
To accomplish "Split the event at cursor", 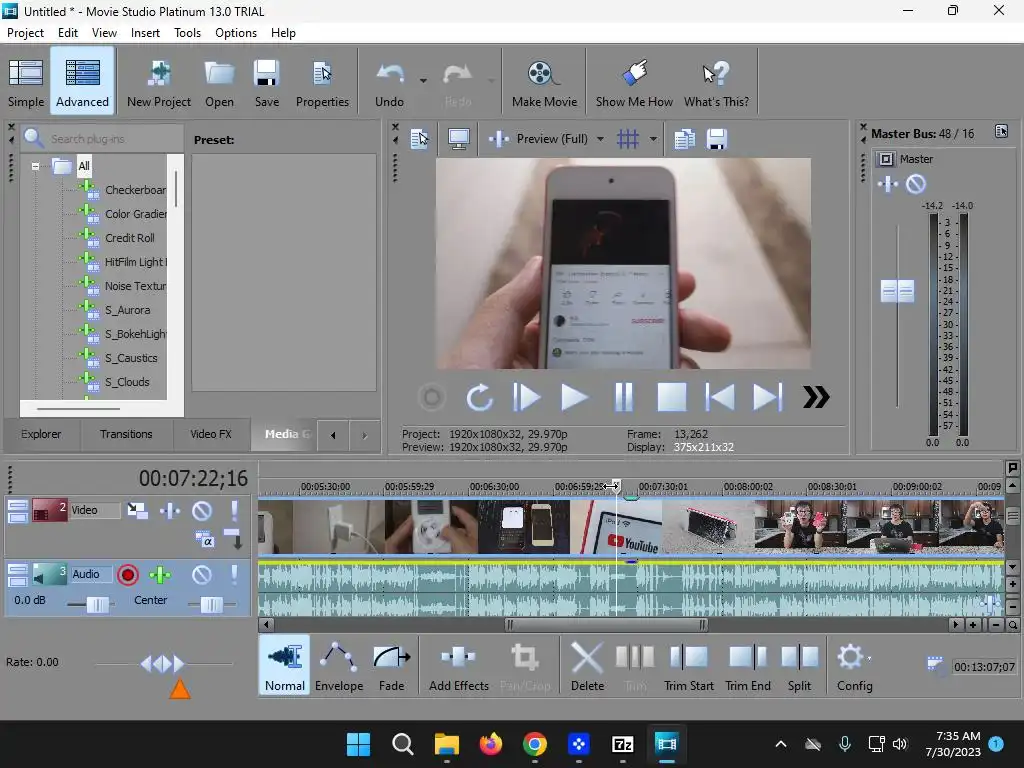I will [x=799, y=665].
